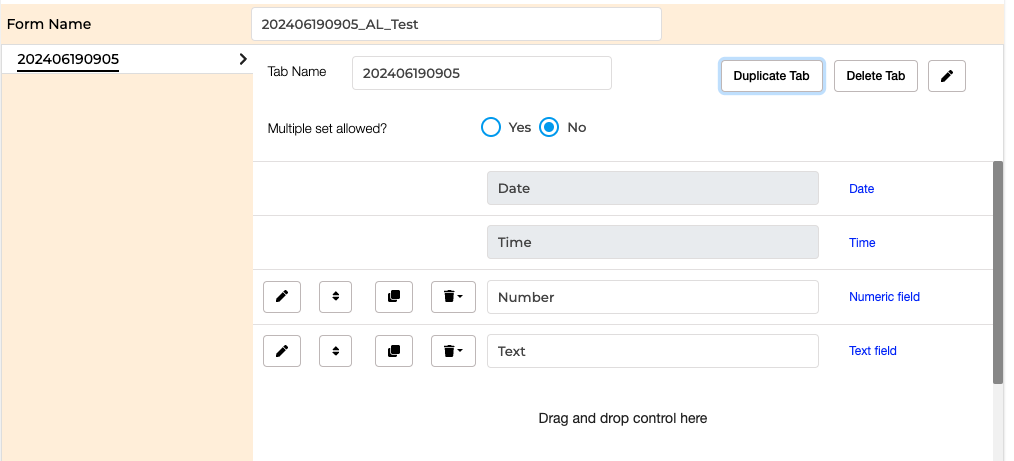Click the Text field blue link
This screenshot has height=461, width=1014.
(x=872, y=351)
